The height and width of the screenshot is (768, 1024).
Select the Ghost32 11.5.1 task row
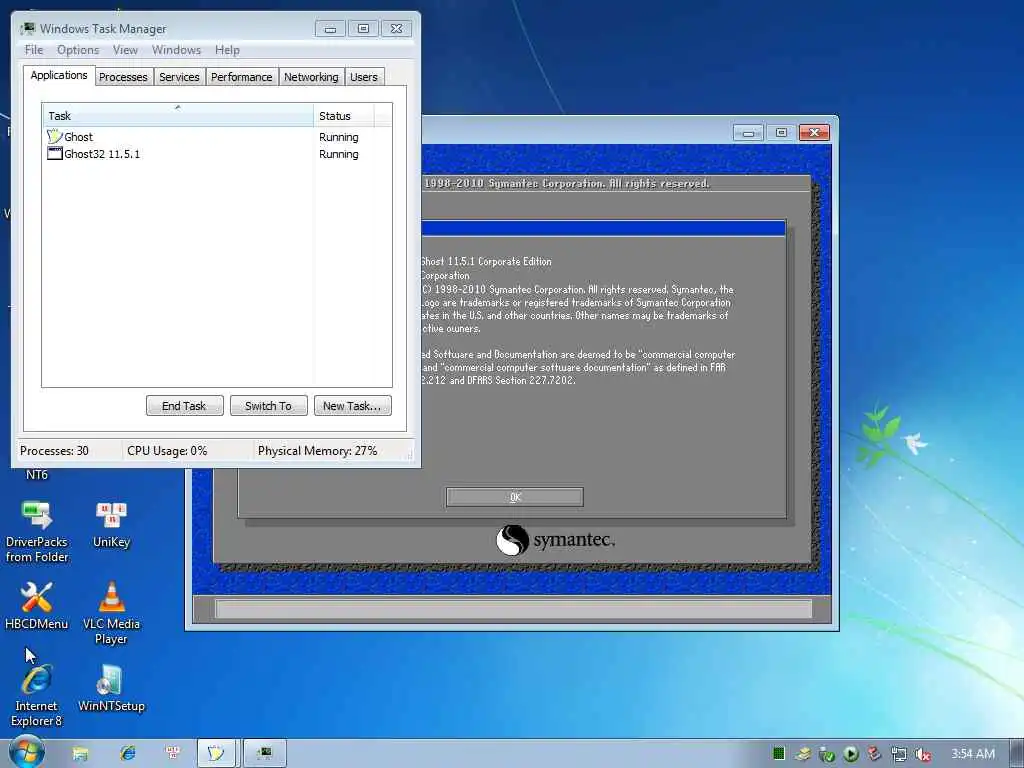pyautogui.click(x=217, y=153)
